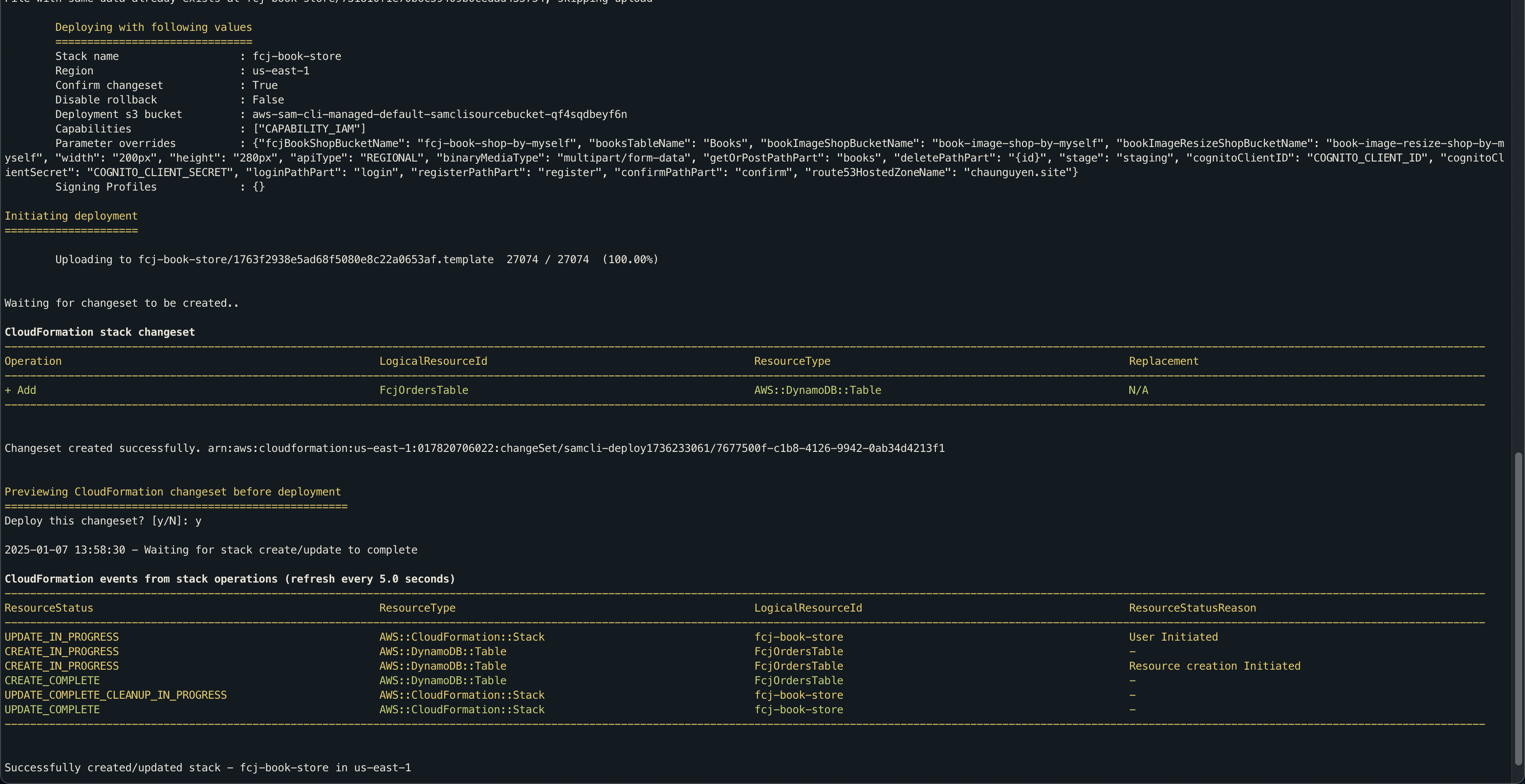This screenshot has height=784, width=1525.
Task: Click the 'CREATE_COMPLETE' status
Action: click(x=52, y=681)
